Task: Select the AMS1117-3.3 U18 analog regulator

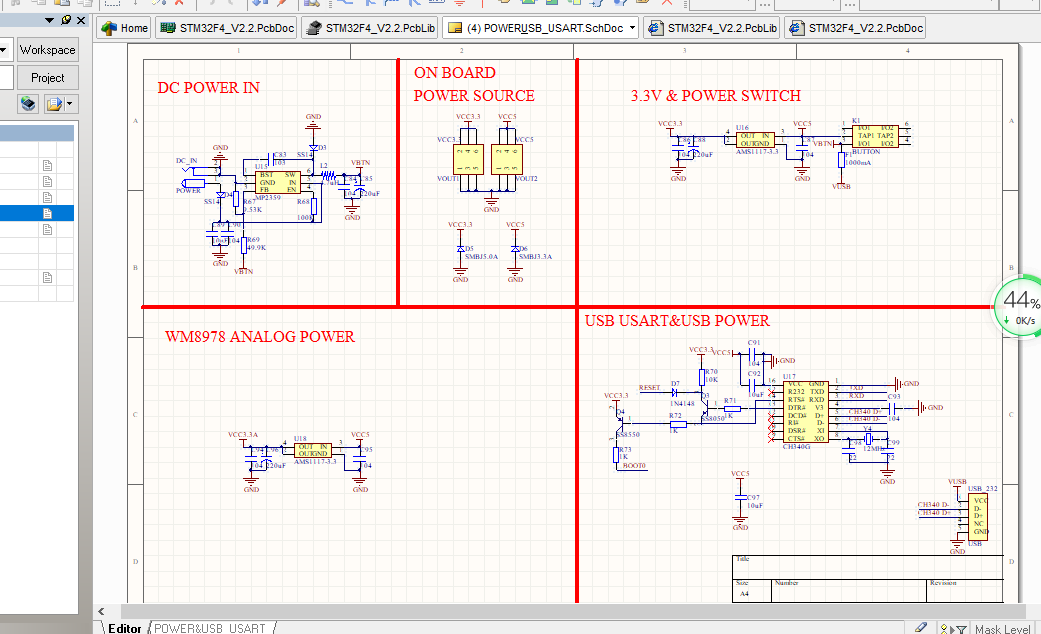Action: click(x=313, y=450)
